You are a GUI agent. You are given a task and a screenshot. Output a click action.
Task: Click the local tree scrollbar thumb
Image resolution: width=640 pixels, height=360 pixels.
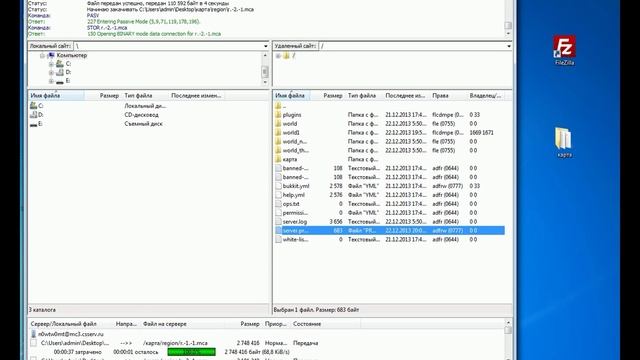(265, 72)
